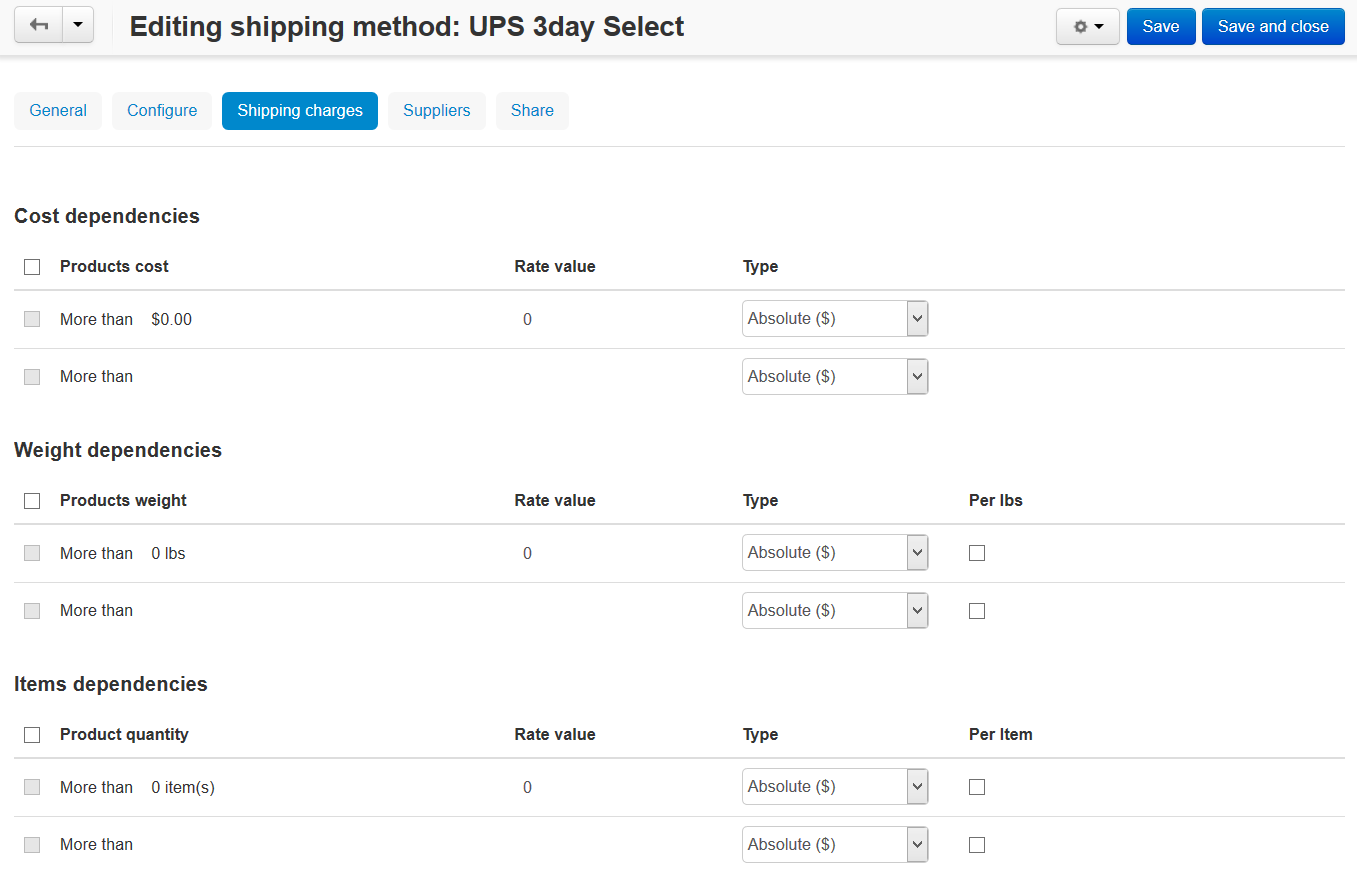
Task: Select the Shipping charges tab
Action: tap(300, 111)
